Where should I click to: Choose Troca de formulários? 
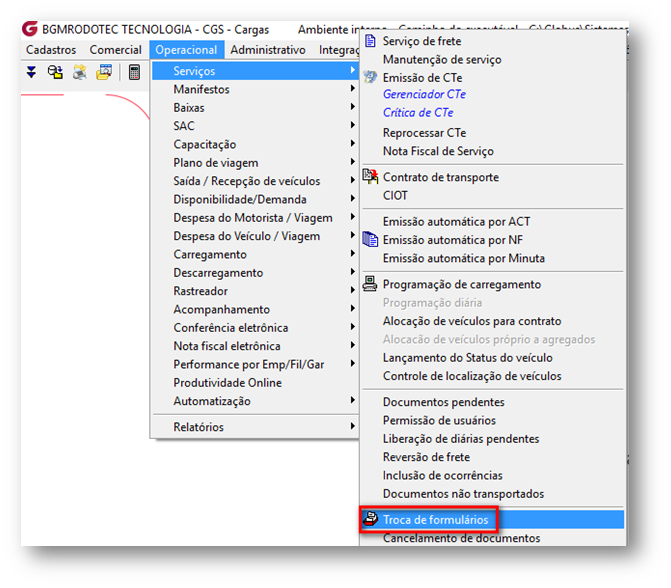pos(492,520)
